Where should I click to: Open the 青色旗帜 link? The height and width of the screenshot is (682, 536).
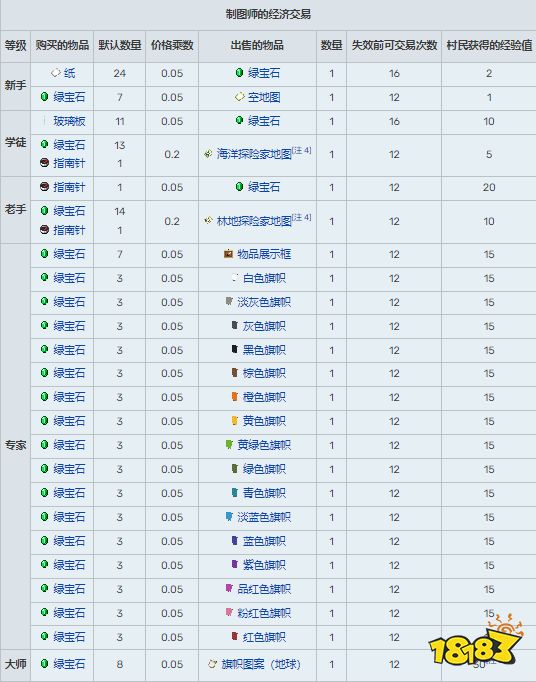(264, 493)
